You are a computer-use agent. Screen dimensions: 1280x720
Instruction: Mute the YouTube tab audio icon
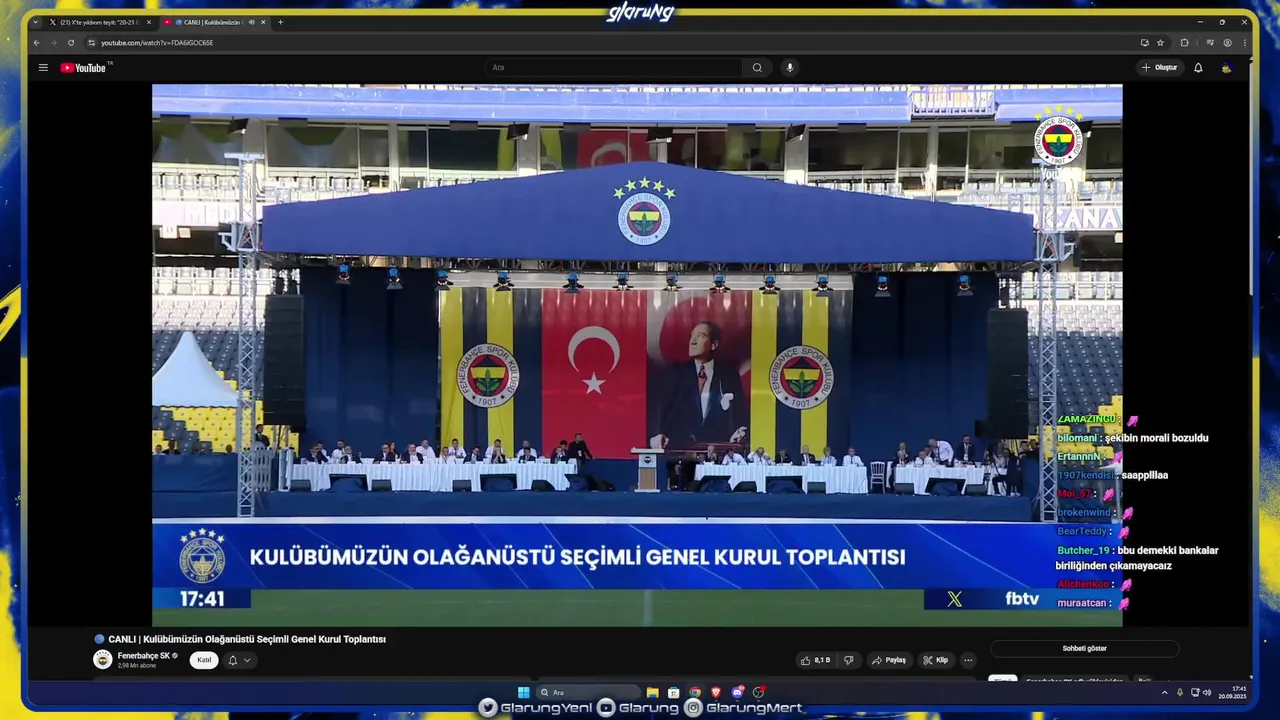(x=251, y=22)
